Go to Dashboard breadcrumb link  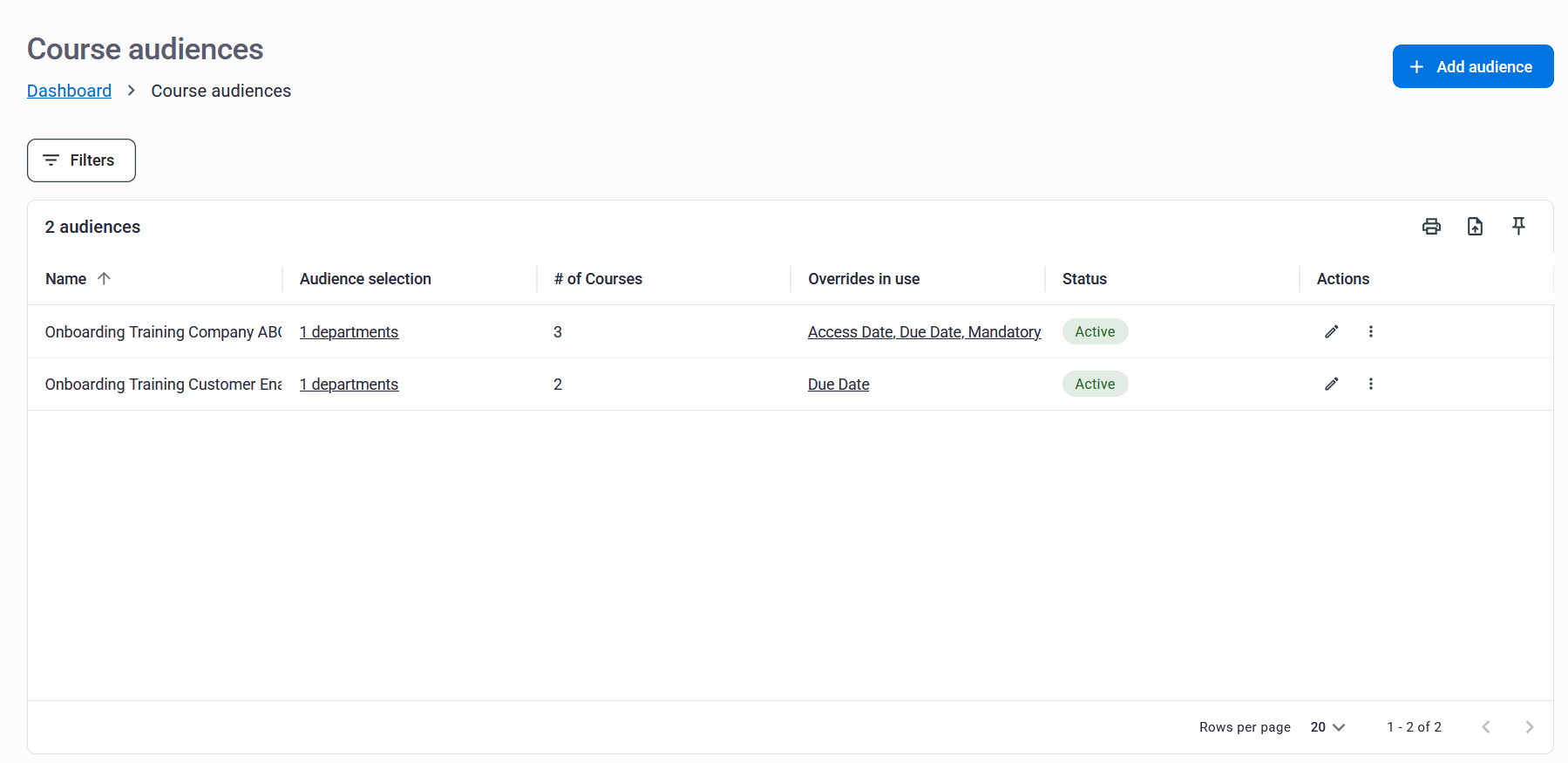coord(69,91)
